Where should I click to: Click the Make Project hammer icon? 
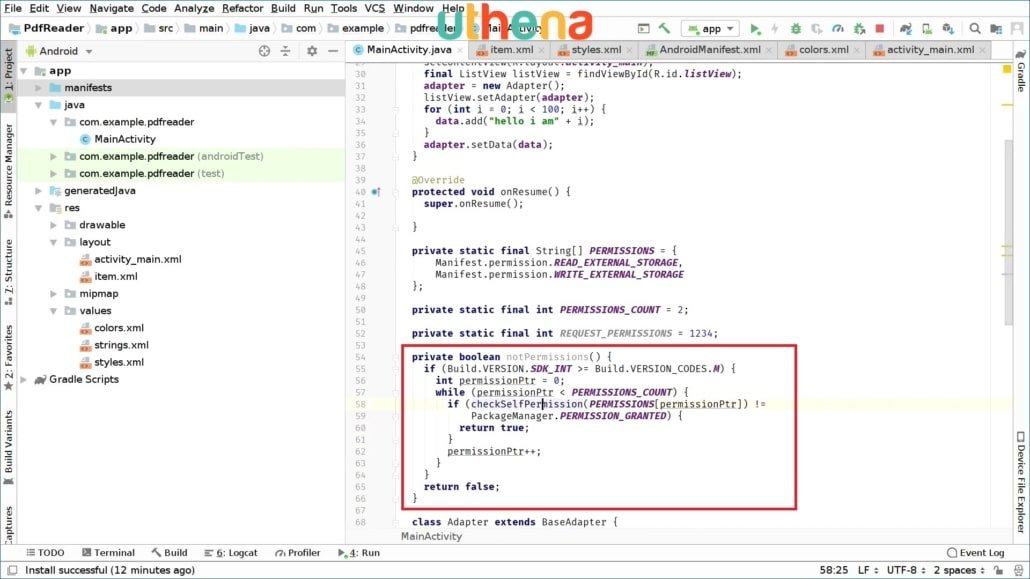click(664, 28)
